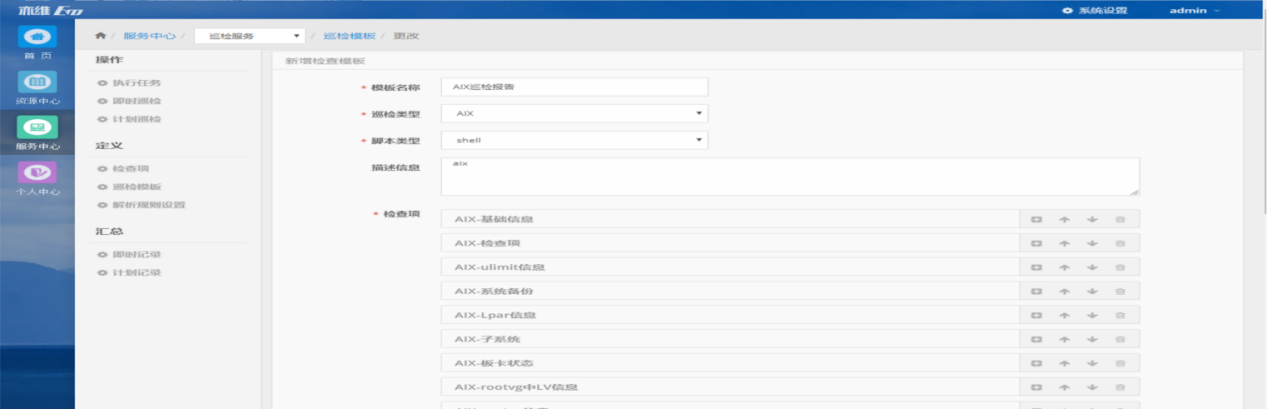Open the admin user menu

pyautogui.click(x=1194, y=10)
